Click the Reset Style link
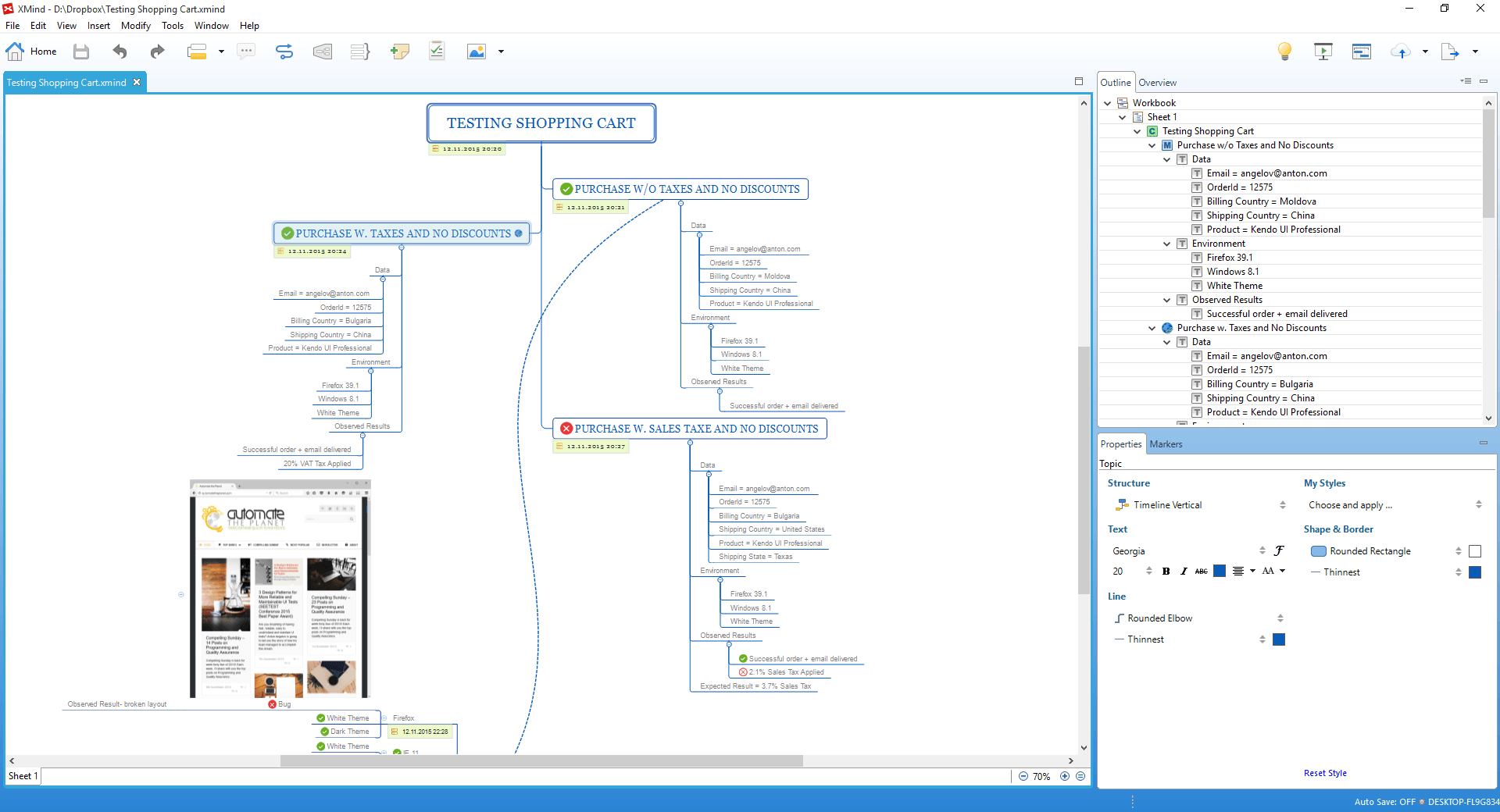The width and height of the screenshot is (1500, 812). coord(1325,773)
